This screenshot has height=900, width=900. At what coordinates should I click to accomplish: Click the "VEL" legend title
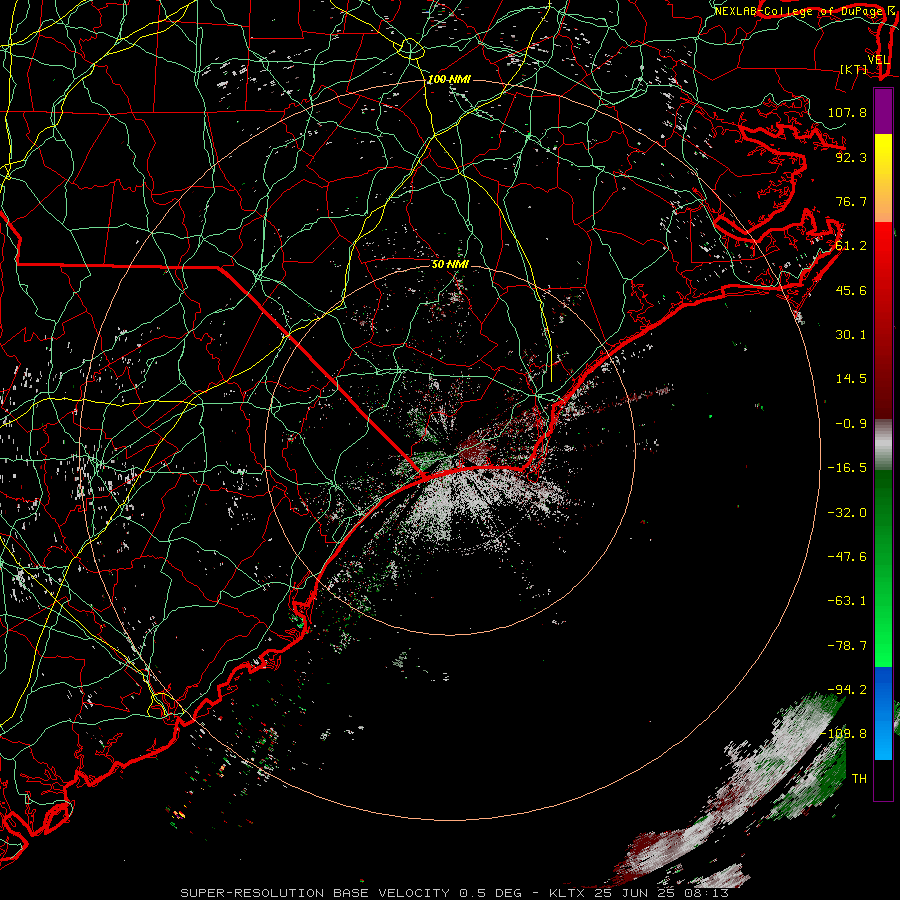coord(878,60)
